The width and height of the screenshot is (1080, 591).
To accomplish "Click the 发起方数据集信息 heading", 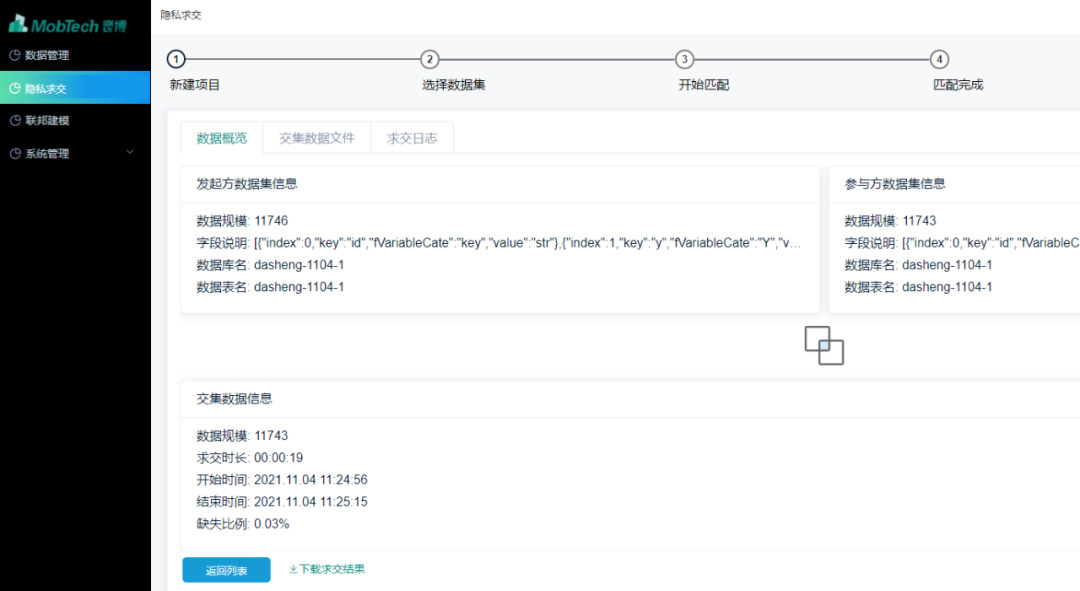I will point(247,184).
